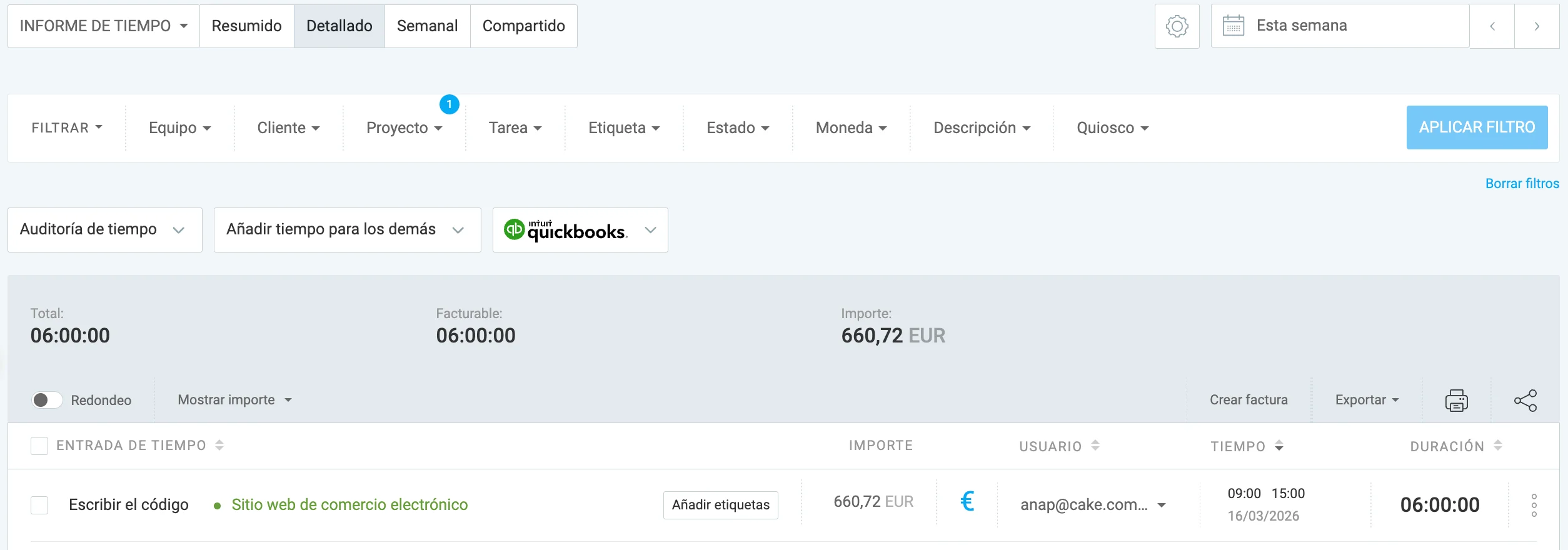Sort entries by the Duración column
Screen dimensions: 1568x550
[1497, 446]
